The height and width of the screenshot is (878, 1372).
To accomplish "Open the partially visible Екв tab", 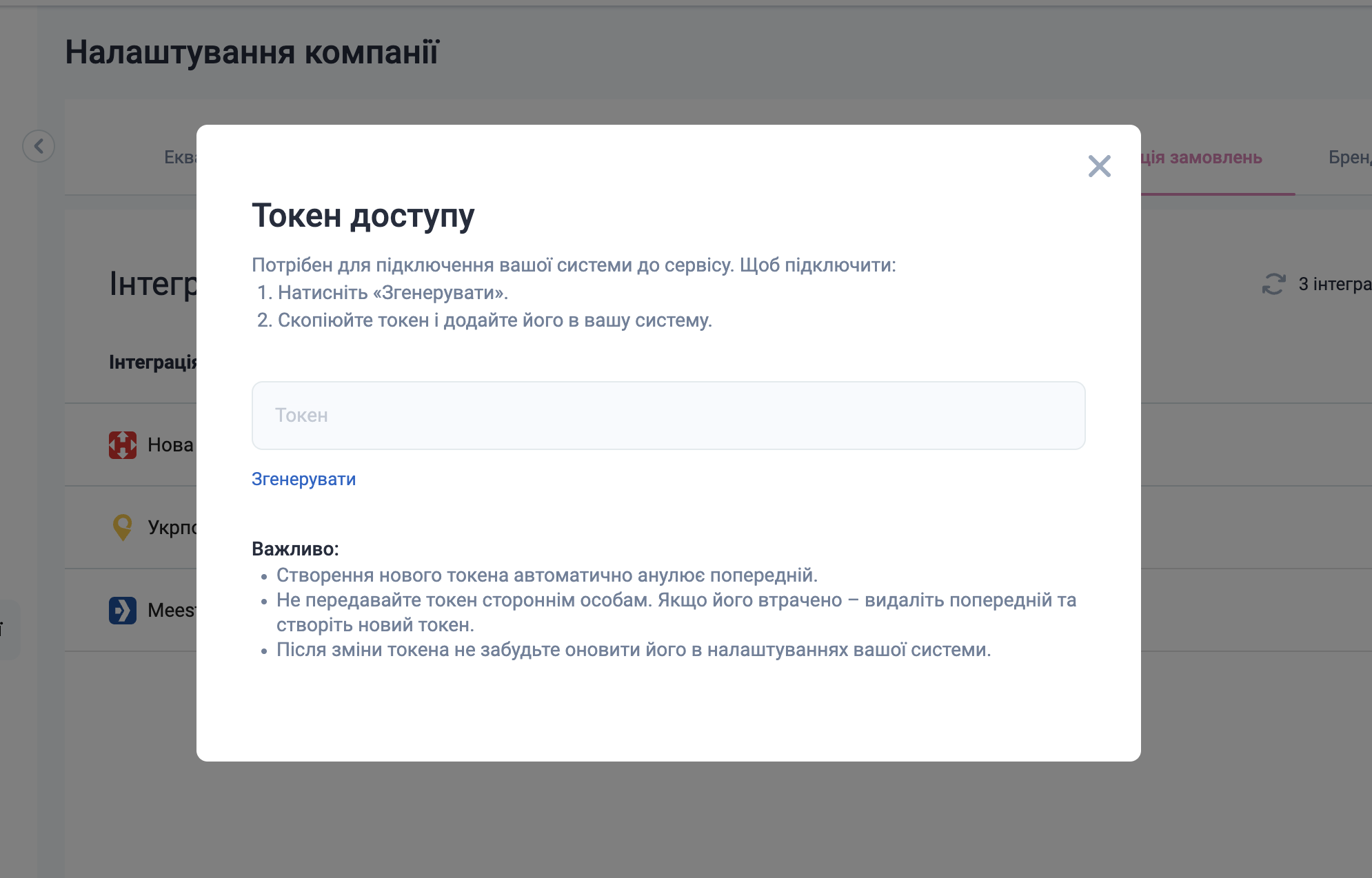I will point(180,158).
